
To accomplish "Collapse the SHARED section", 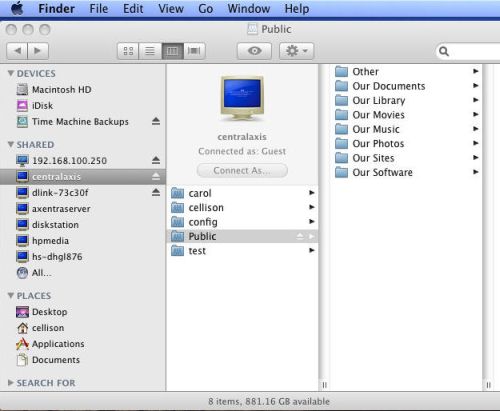I will point(11,144).
